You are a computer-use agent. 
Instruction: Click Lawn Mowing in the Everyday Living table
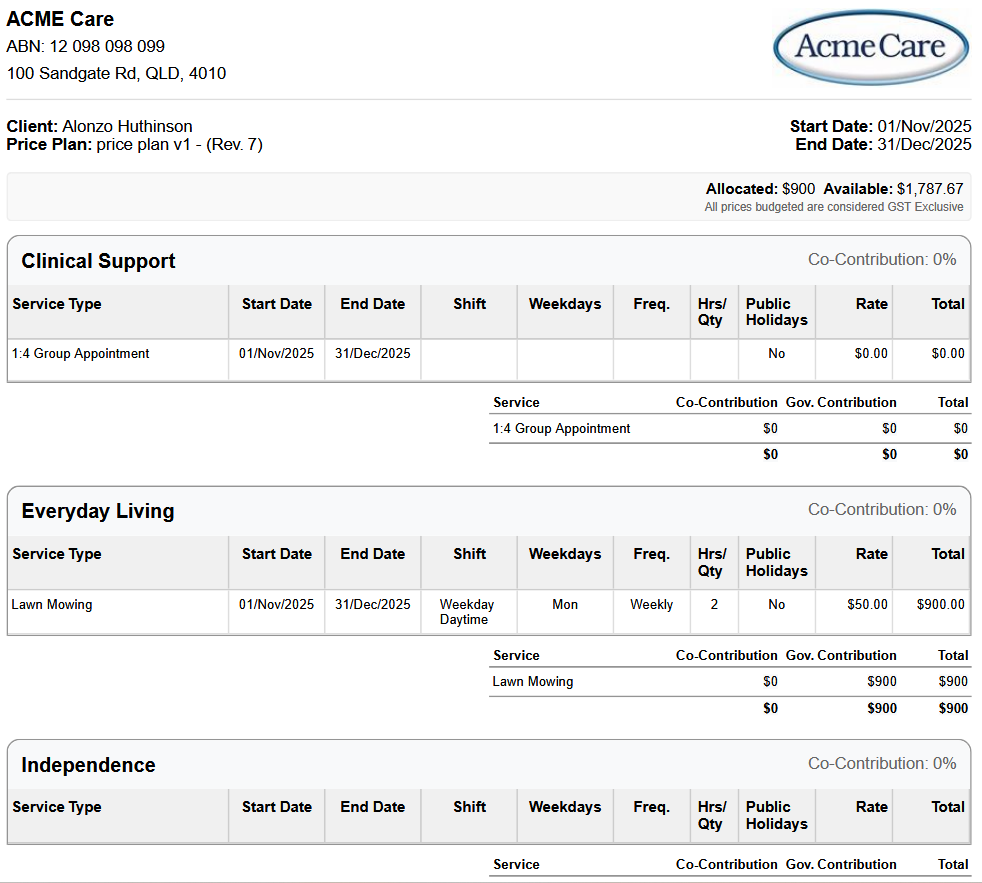52,604
